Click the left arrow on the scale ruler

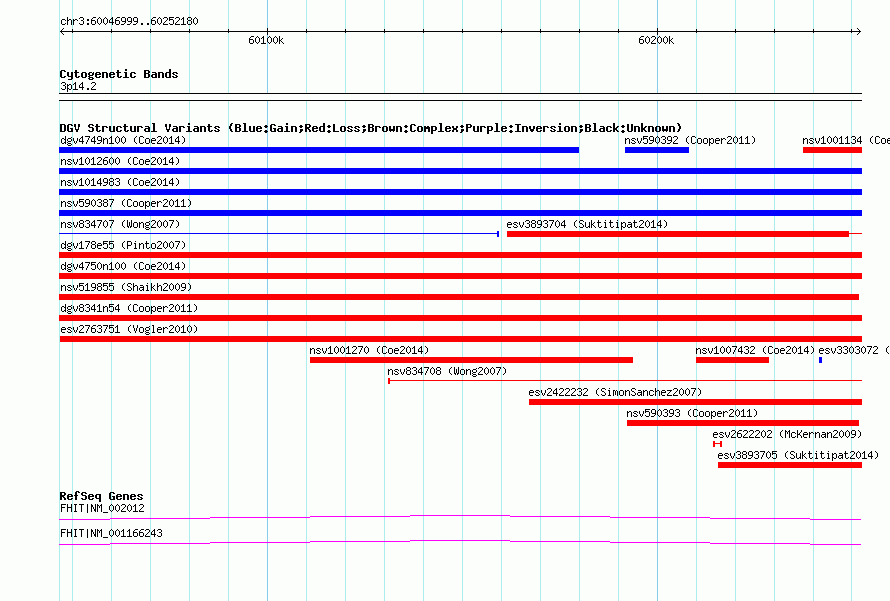click(63, 31)
